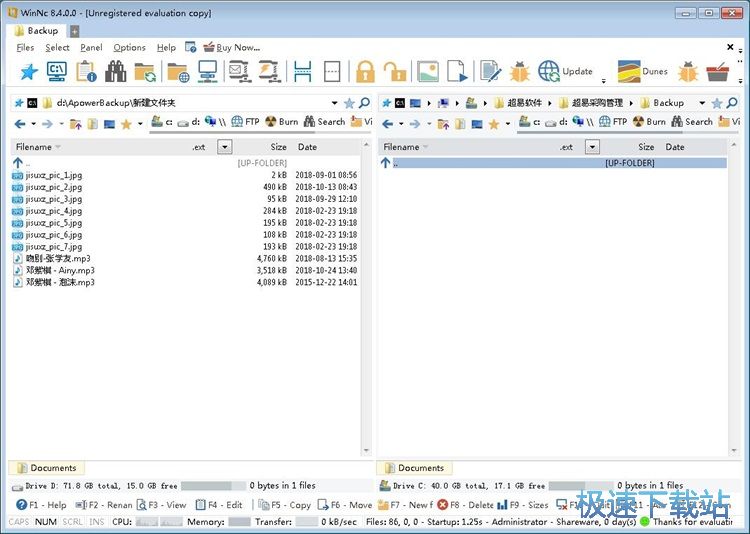Click the blue star favorites toolbar icon
This screenshot has height=534, width=750.
[29, 71]
